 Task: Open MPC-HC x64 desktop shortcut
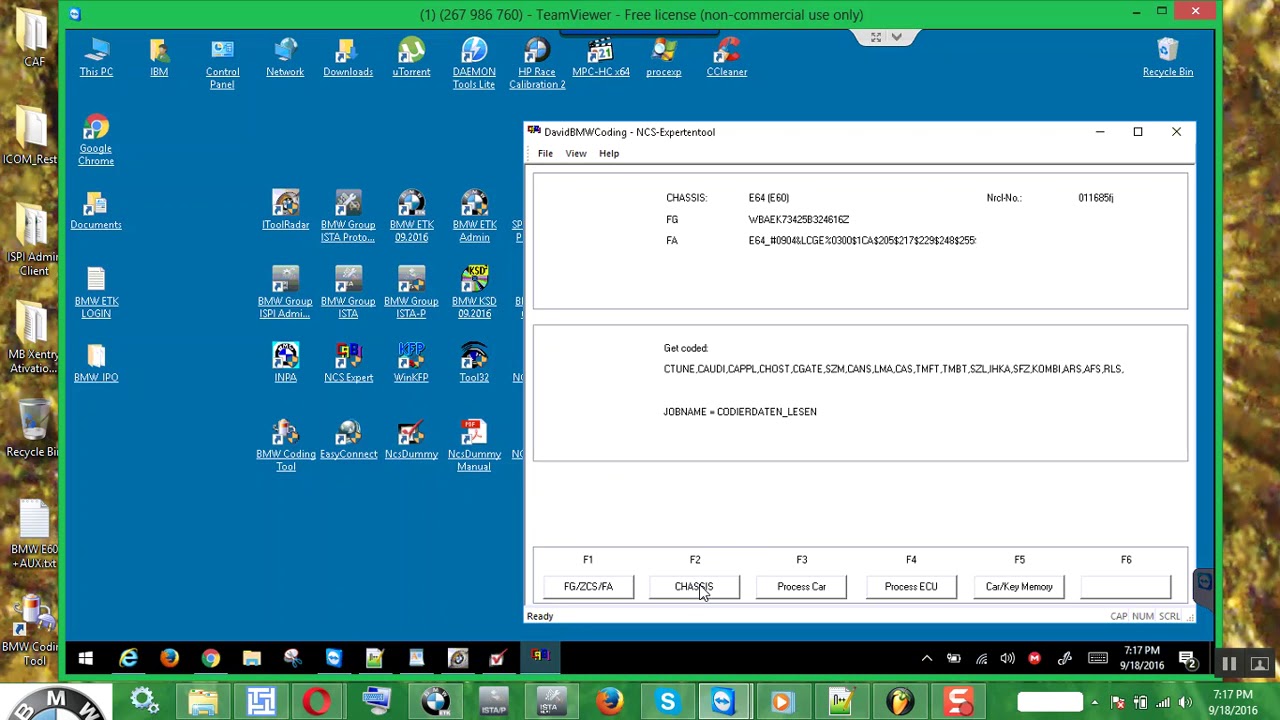pyautogui.click(x=600, y=58)
